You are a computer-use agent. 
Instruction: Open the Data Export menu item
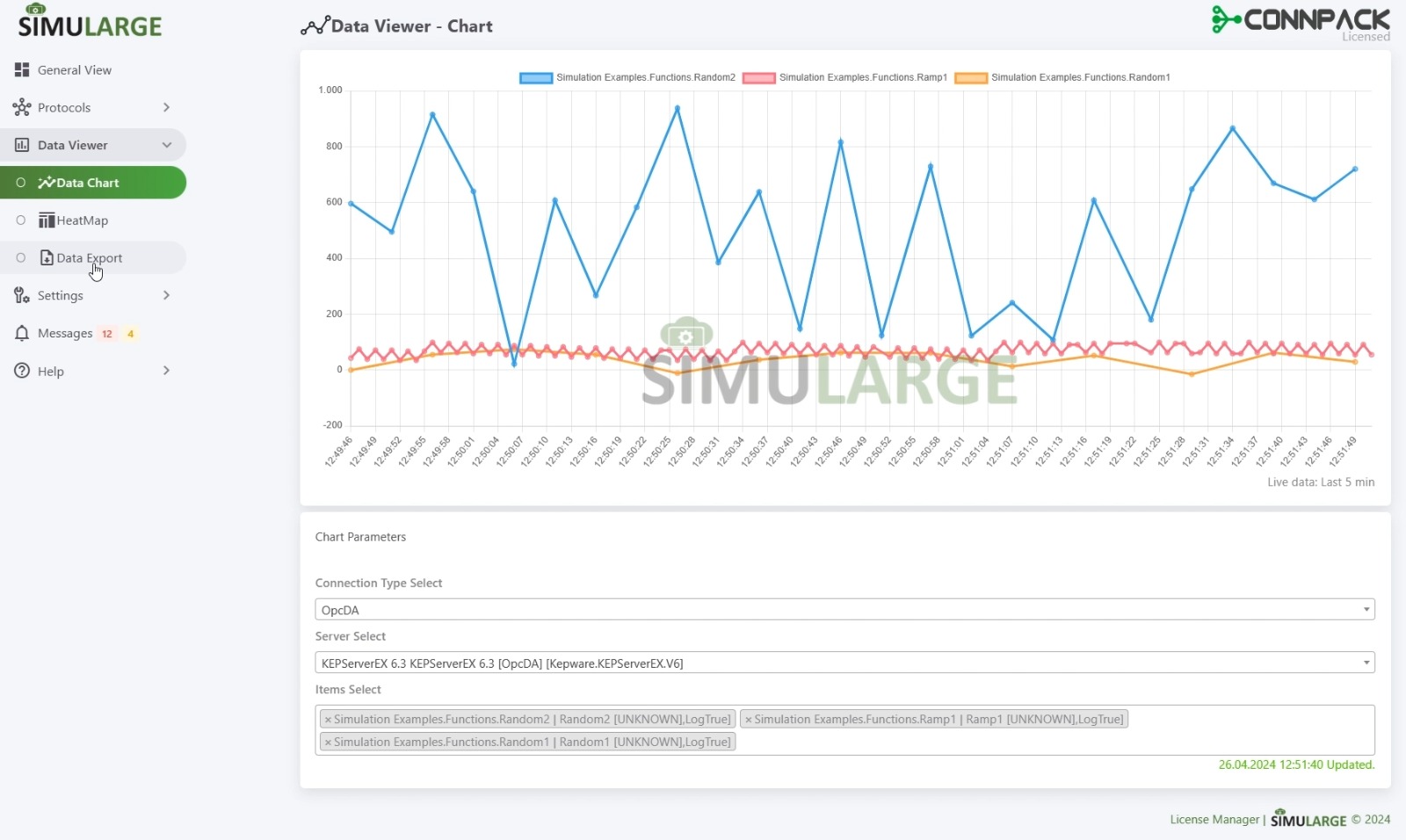tap(89, 257)
